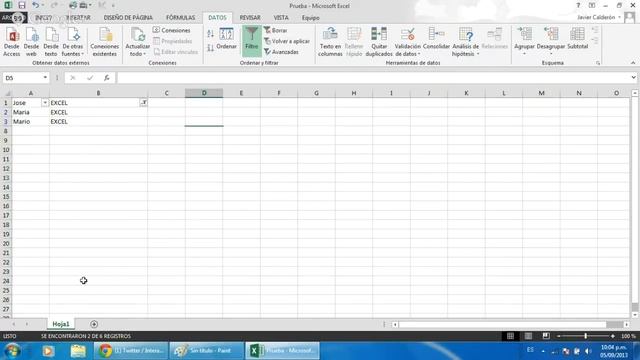Click insert function fx button
Screen dimensions: 640x360
click(107, 78)
